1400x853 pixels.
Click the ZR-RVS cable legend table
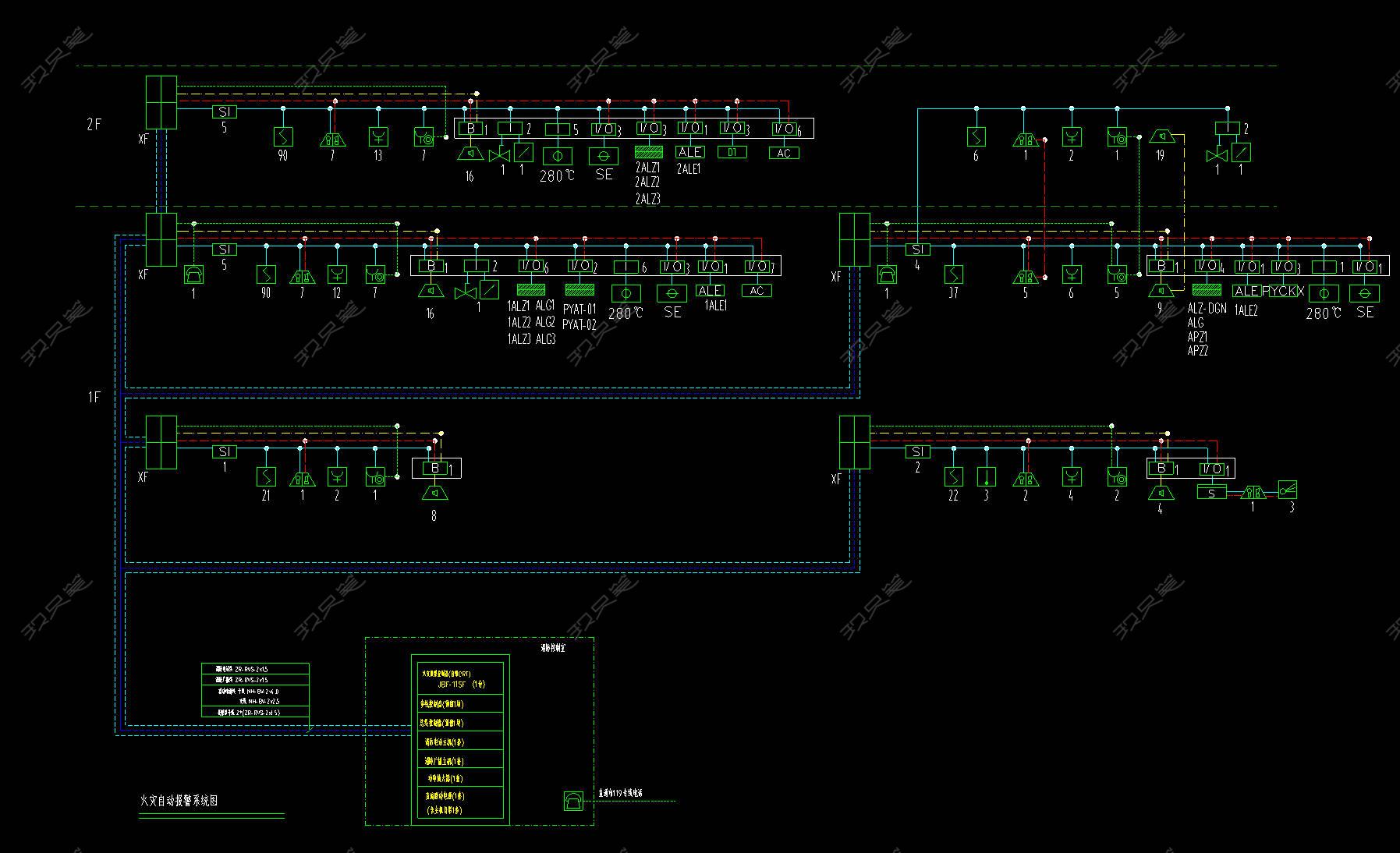point(255,690)
